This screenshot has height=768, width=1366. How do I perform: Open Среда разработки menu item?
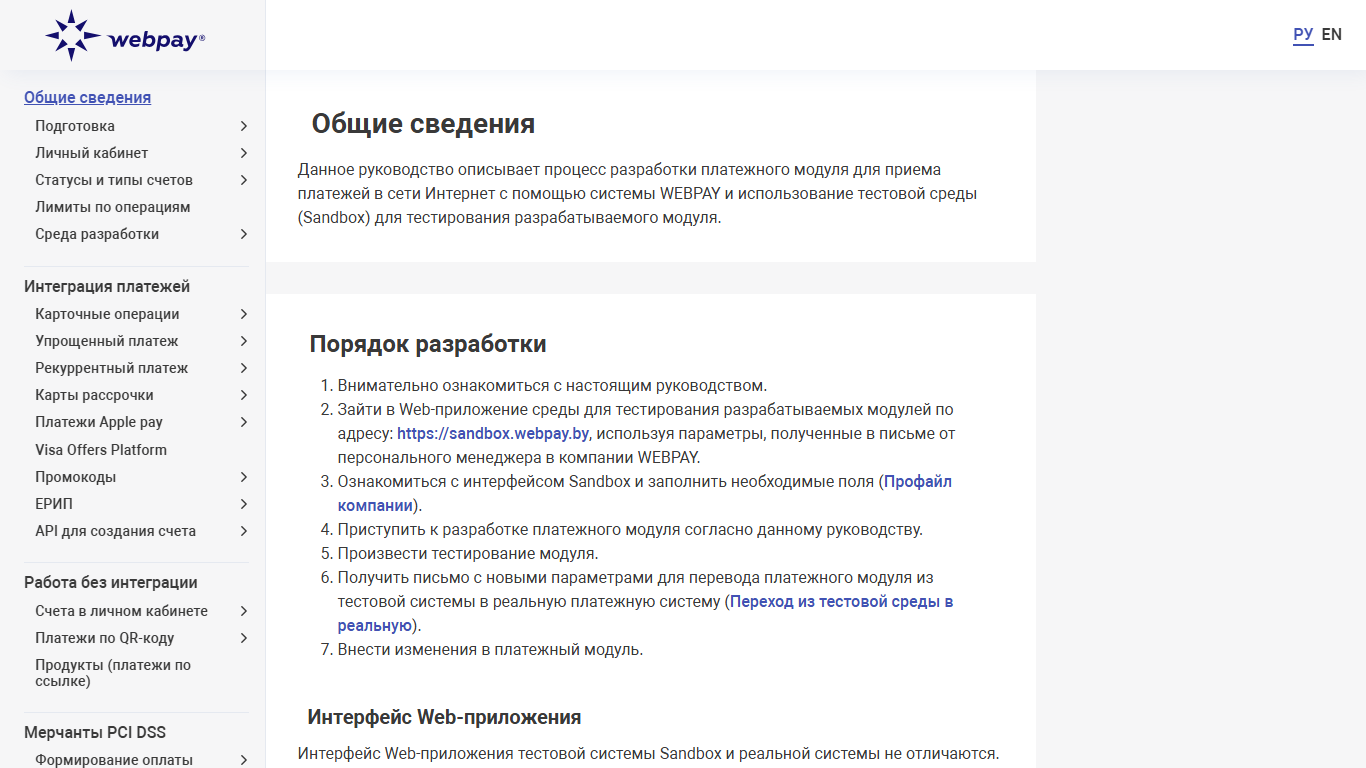(97, 234)
